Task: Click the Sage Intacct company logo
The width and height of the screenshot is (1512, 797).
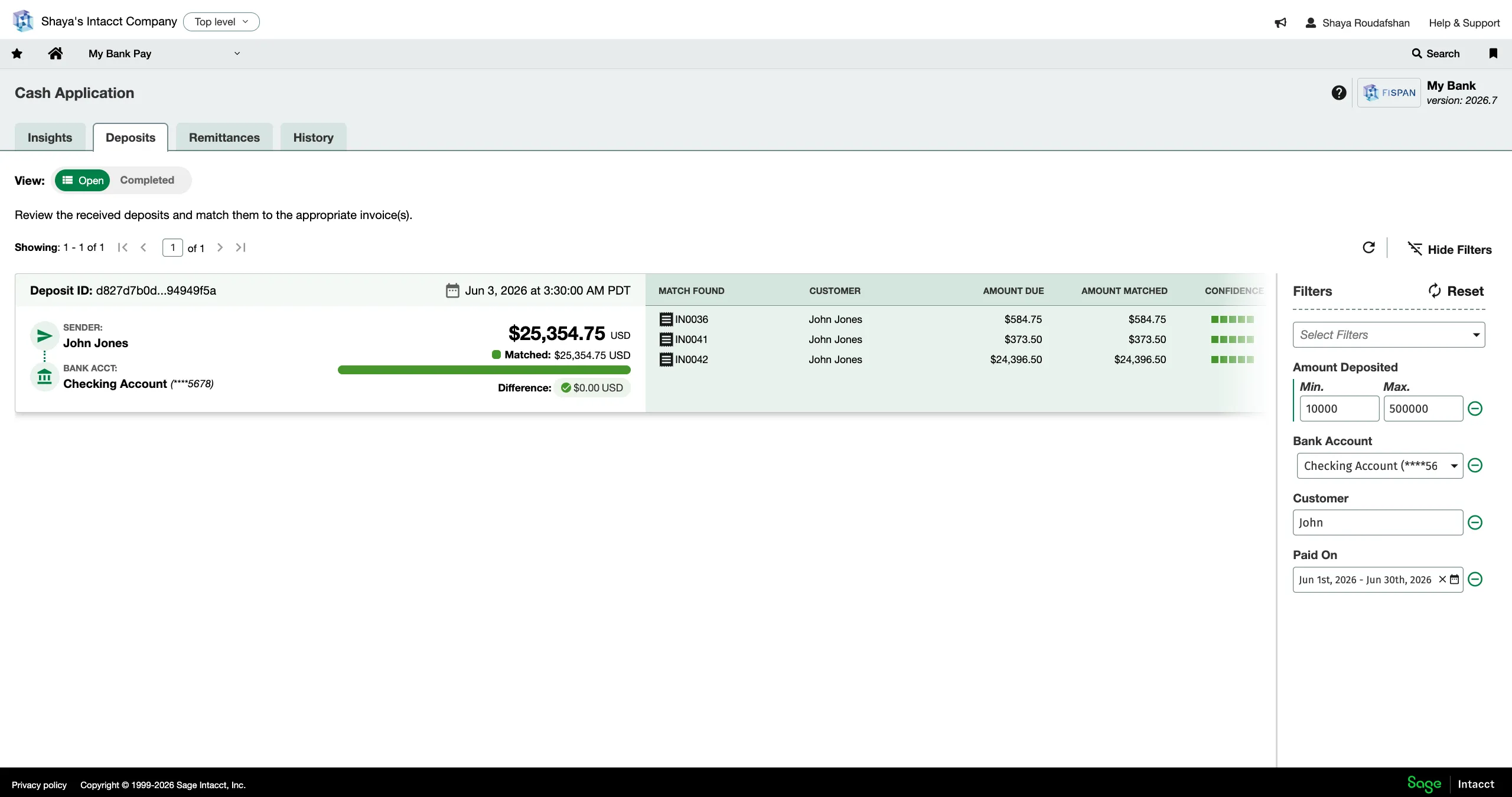Action: click(23, 21)
